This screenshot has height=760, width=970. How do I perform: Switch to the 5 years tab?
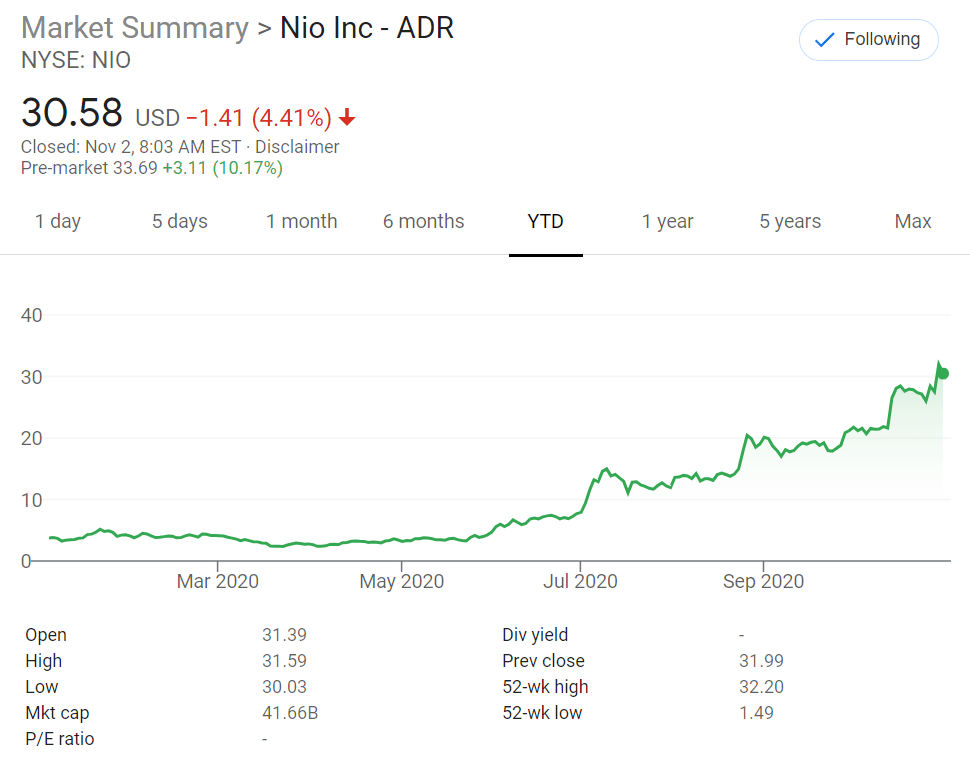[790, 221]
